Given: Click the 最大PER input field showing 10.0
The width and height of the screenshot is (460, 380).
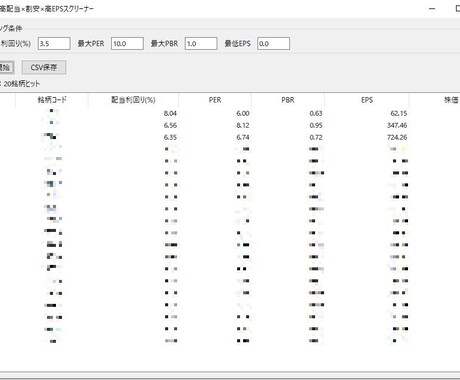Looking at the screenshot, I should 127,44.
